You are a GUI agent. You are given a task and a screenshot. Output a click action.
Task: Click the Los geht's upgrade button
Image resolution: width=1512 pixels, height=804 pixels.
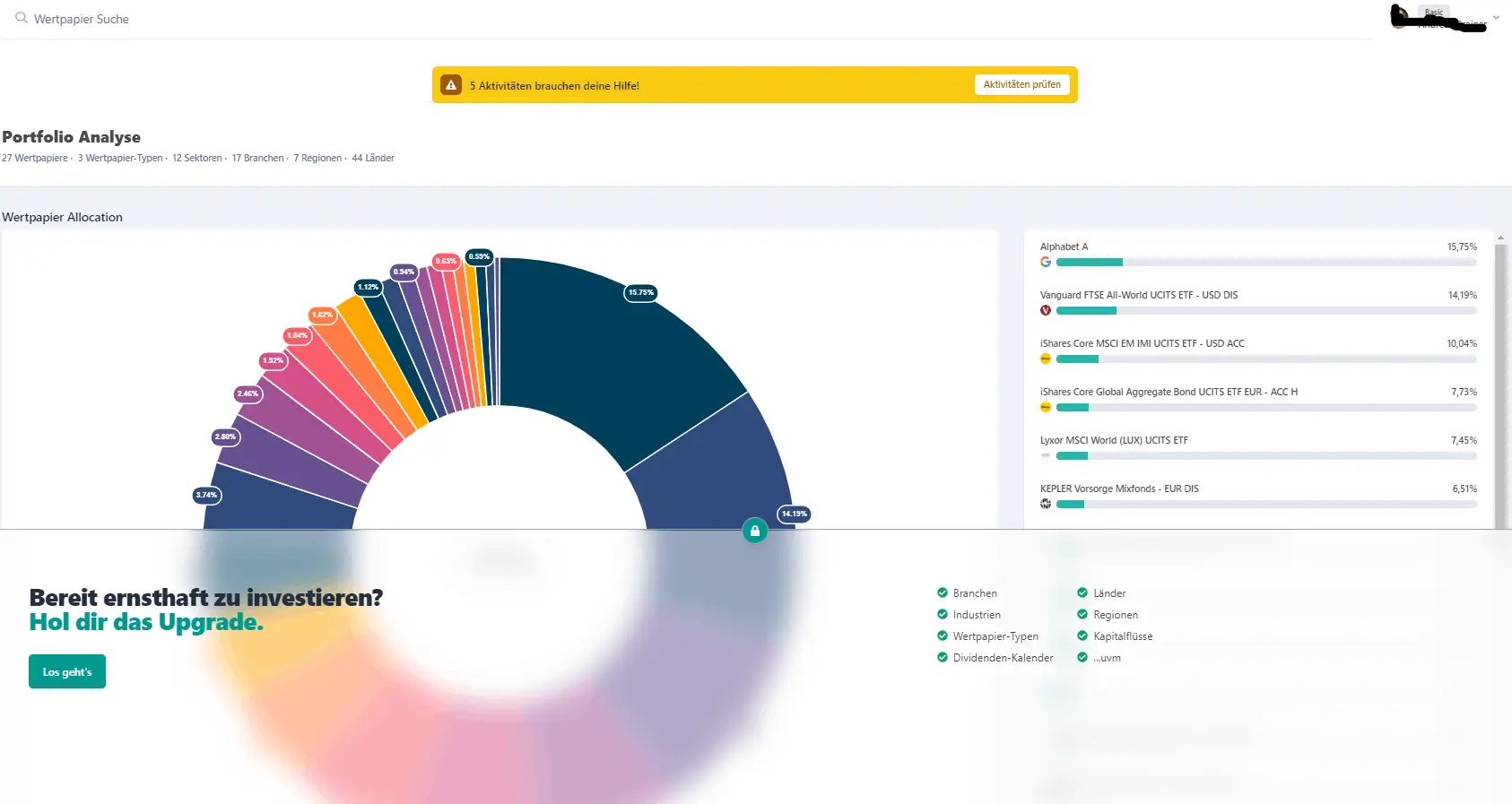(67, 671)
